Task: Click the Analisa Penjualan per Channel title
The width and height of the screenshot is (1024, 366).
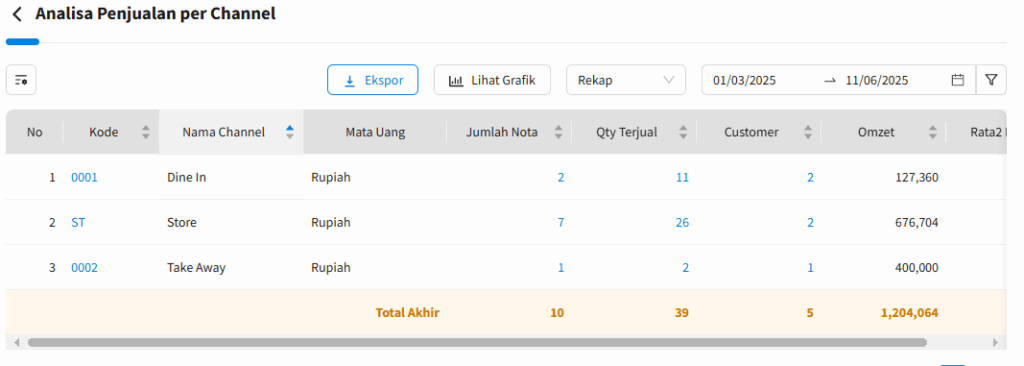Action: tap(155, 14)
